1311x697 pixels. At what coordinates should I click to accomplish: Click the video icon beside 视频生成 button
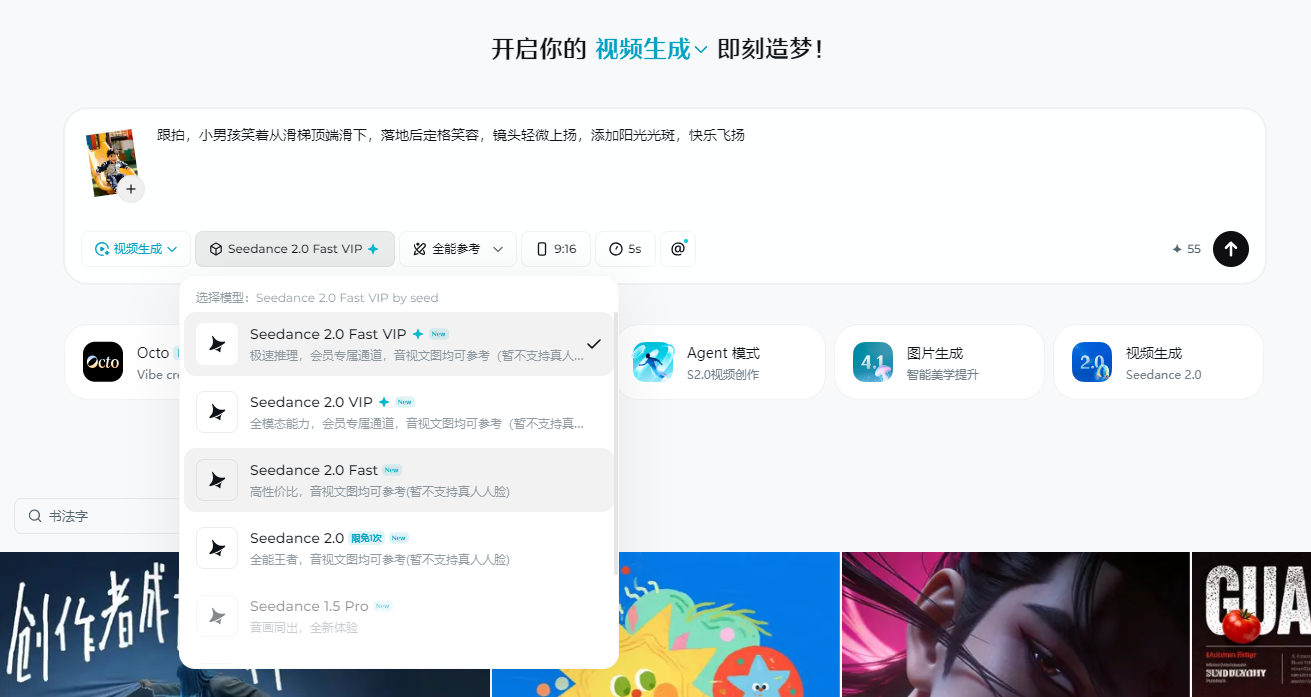102,249
